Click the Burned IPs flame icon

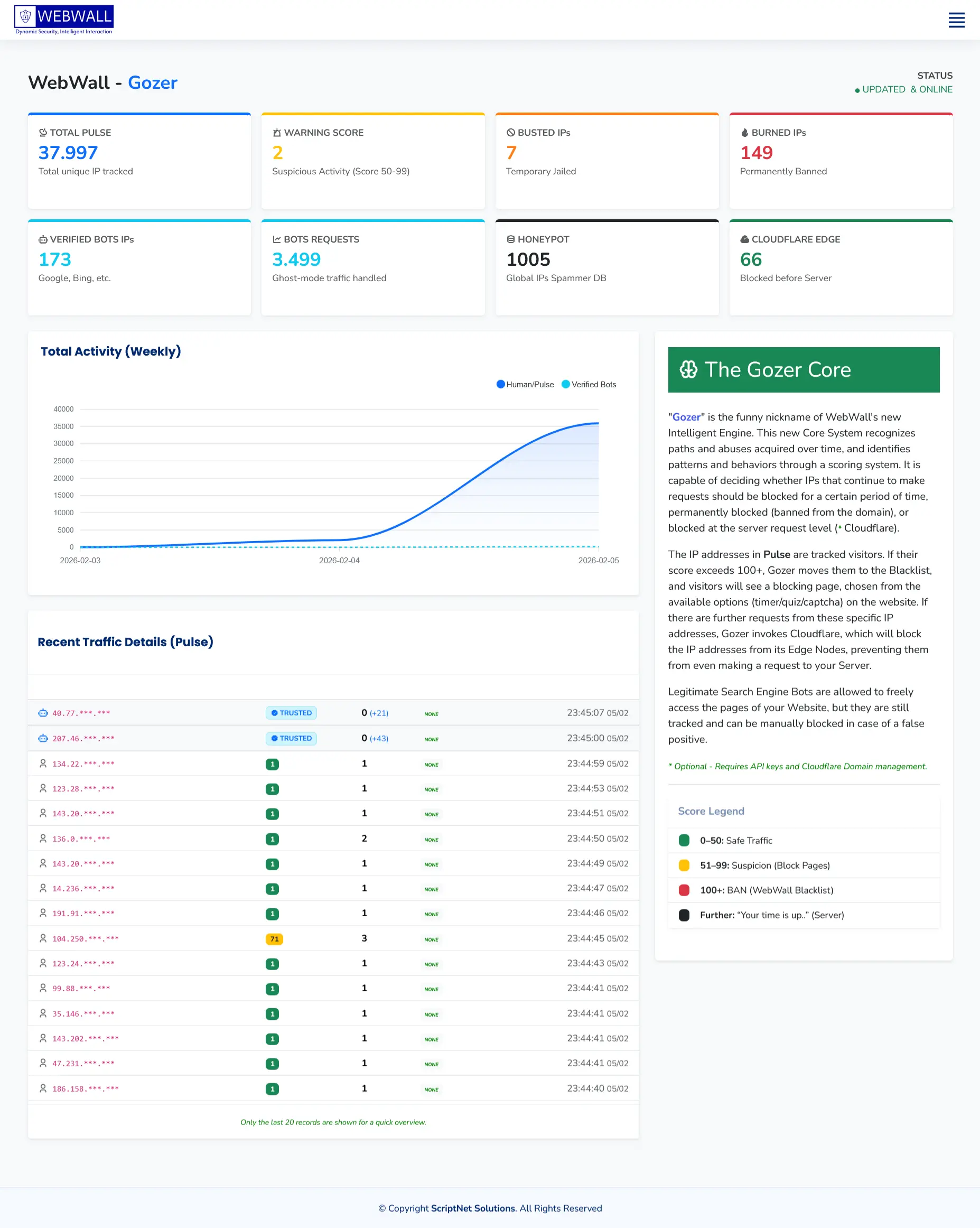point(745,132)
